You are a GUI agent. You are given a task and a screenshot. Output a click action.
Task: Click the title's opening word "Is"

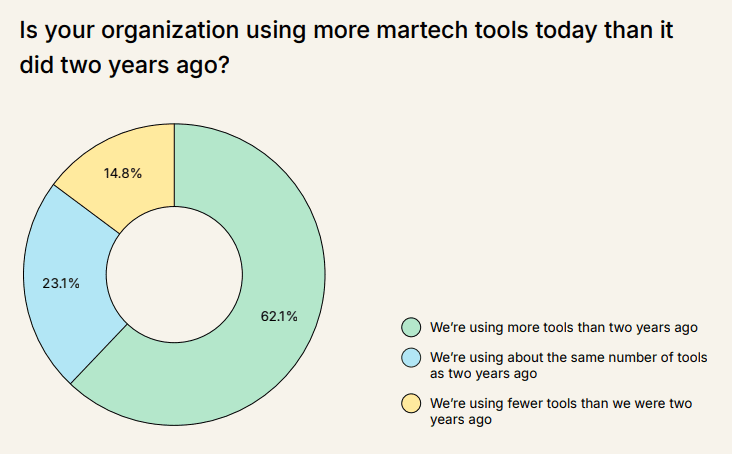pos(29,30)
